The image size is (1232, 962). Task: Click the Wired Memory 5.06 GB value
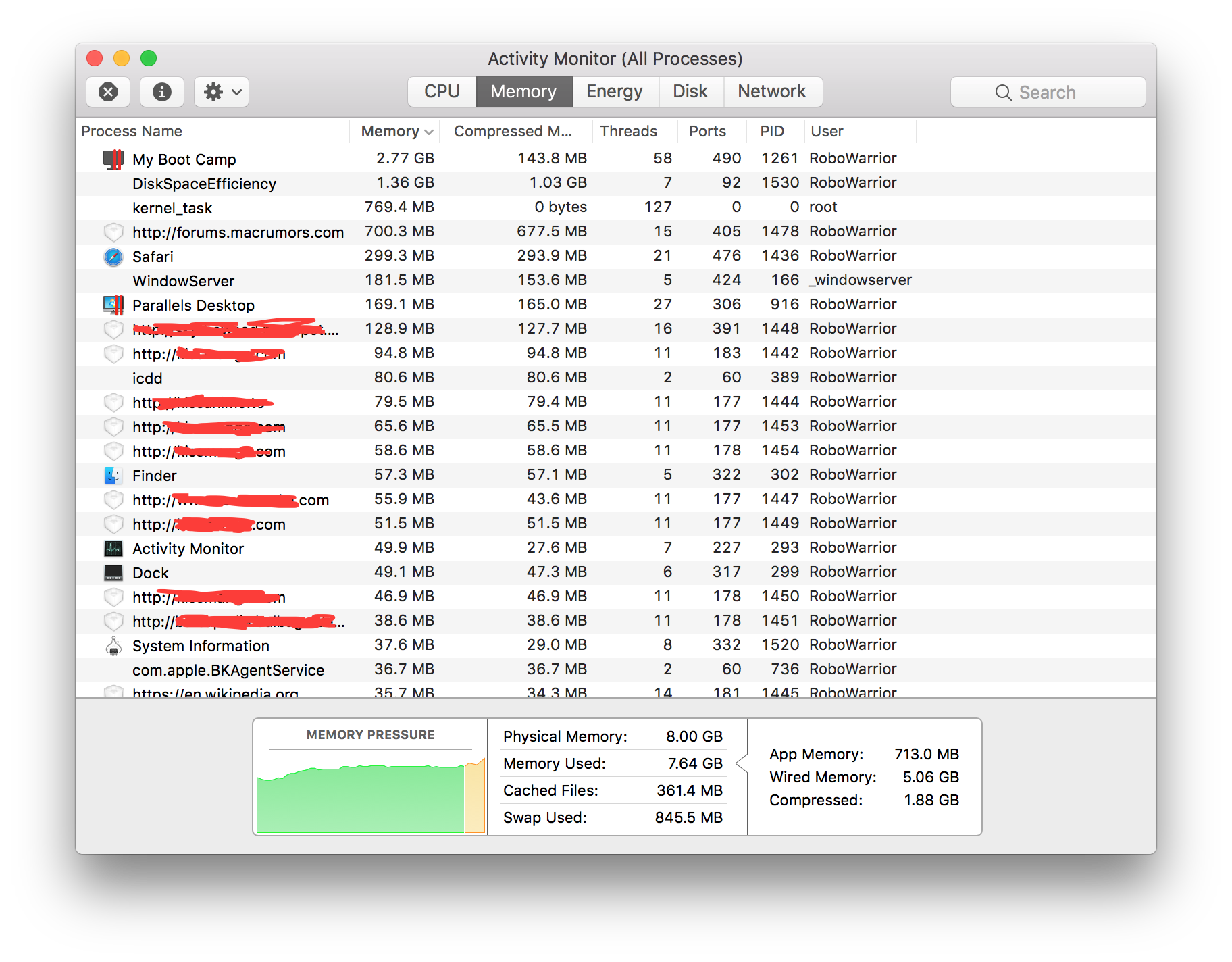pyautogui.click(x=931, y=777)
